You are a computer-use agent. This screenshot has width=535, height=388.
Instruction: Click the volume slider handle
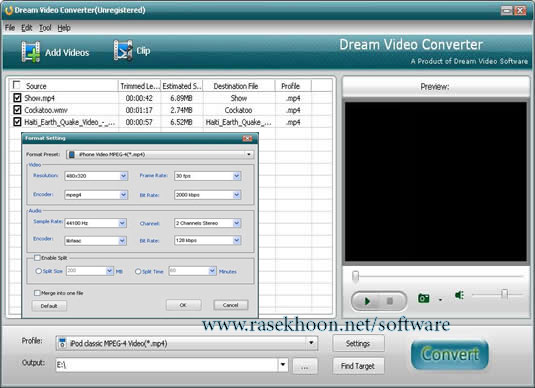tap(504, 294)
